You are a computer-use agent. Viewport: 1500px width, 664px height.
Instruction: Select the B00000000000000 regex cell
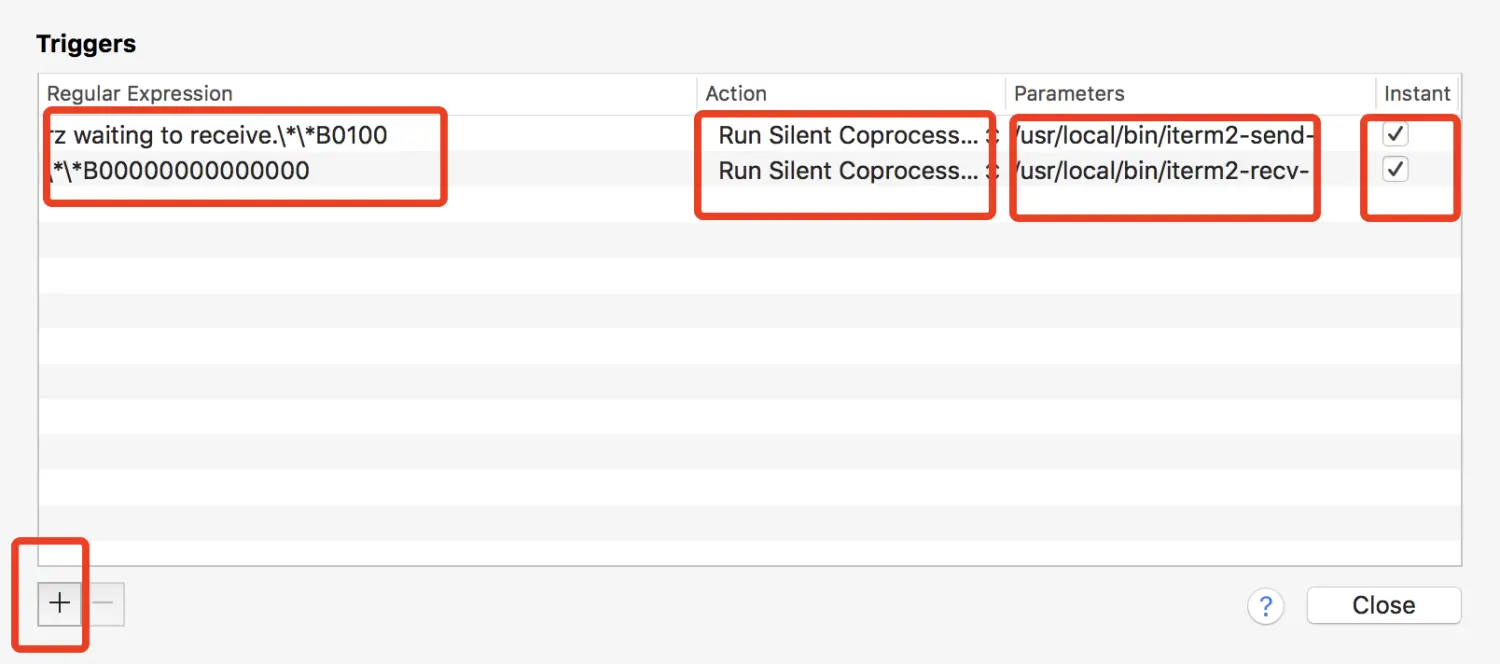180,171
